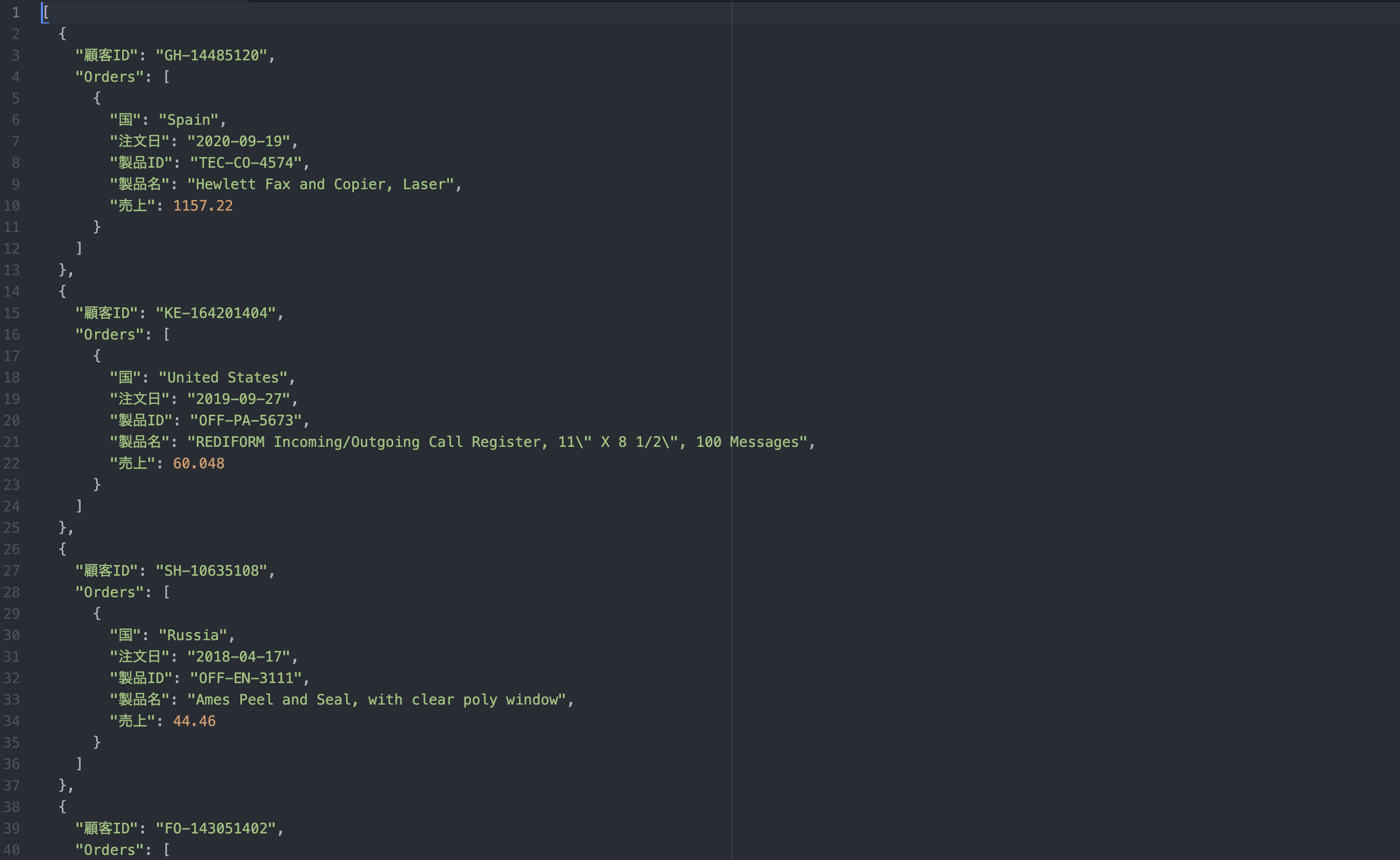Click the "Orders" key on line 16
The width and height of the screenshot is (1400, 860).
pyautogui.click(x=110, y=334)
